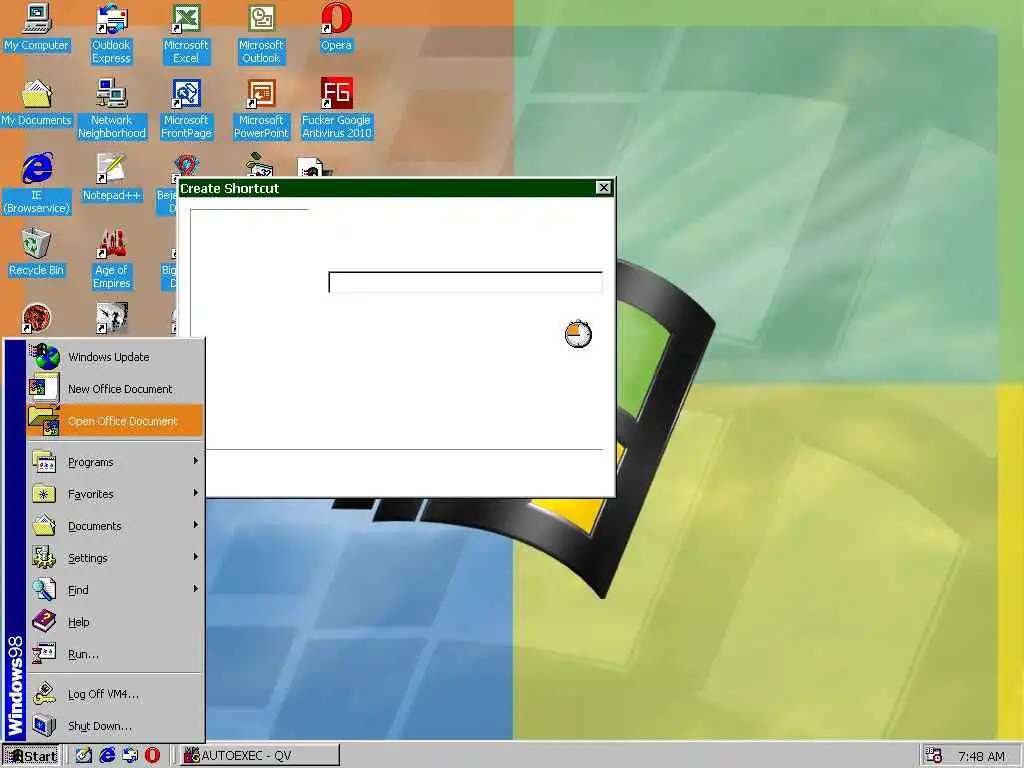Select the Network Neighborhood desktop icon
Viewport: 1024px width, 768px height.
click(x=112, y=108)
